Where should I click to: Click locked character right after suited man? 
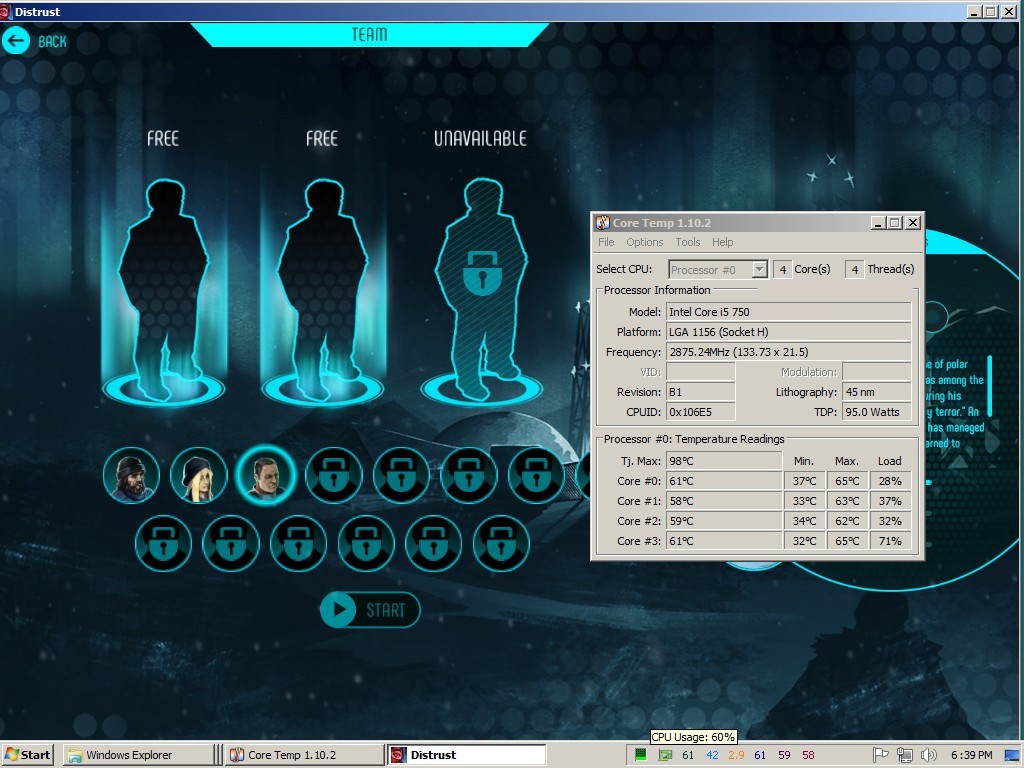tap(334, 475)
